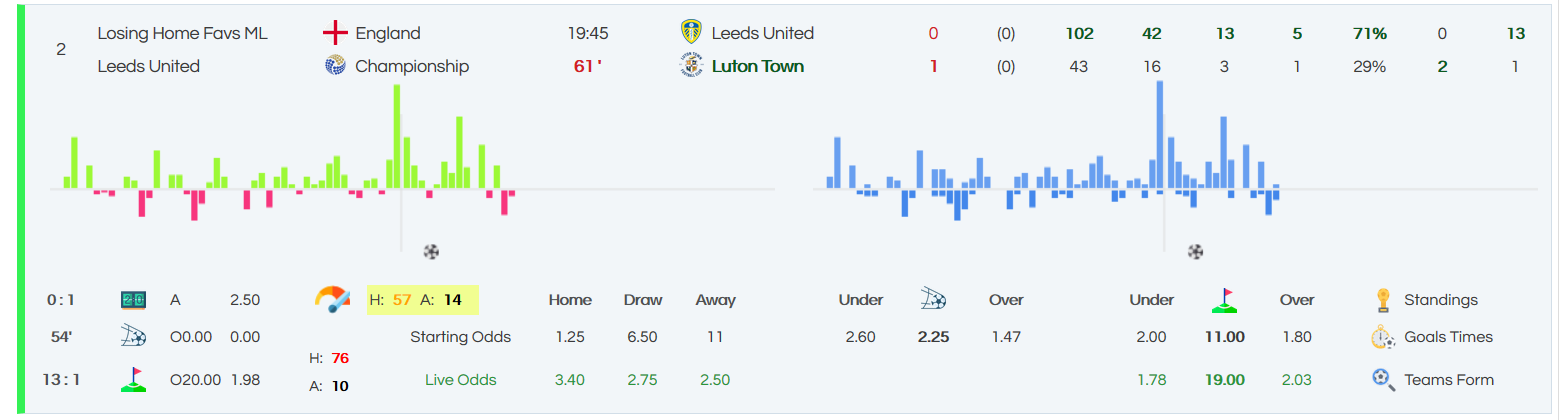Click the Luton Town club crest
The height and width of the screenshot is (420, 1560).
coord(690,66)
